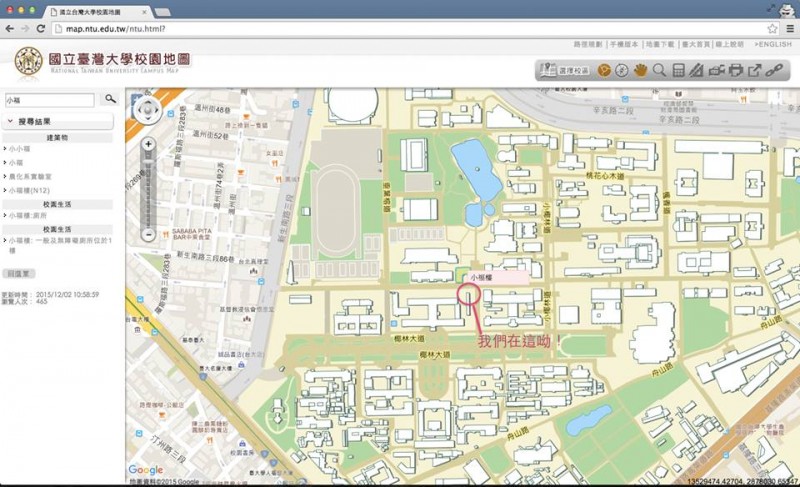Click the chain link icon in toolbar

pos(774,70)
